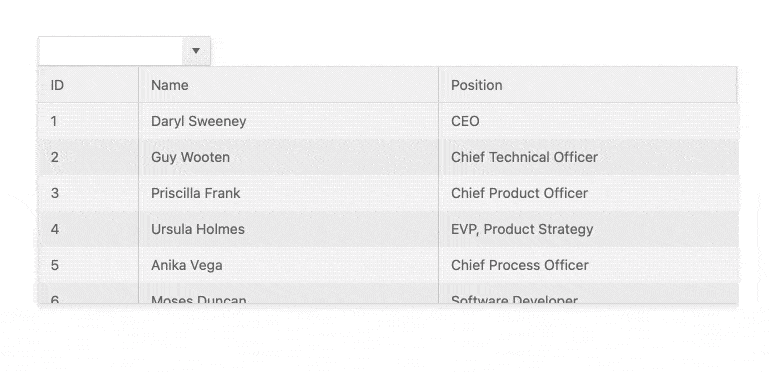Viewport: 770px width, 372px height.
Task: Click the EVP, Product Strategy cell
Action: tap(588, 229)
